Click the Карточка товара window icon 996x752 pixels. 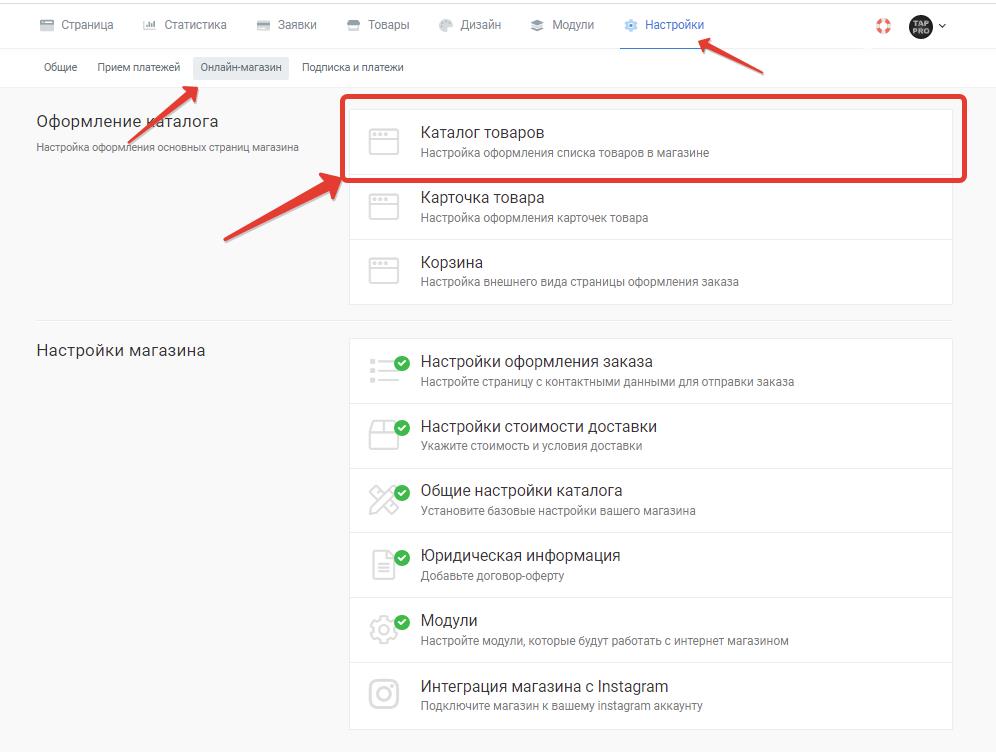tap(384, 206)
